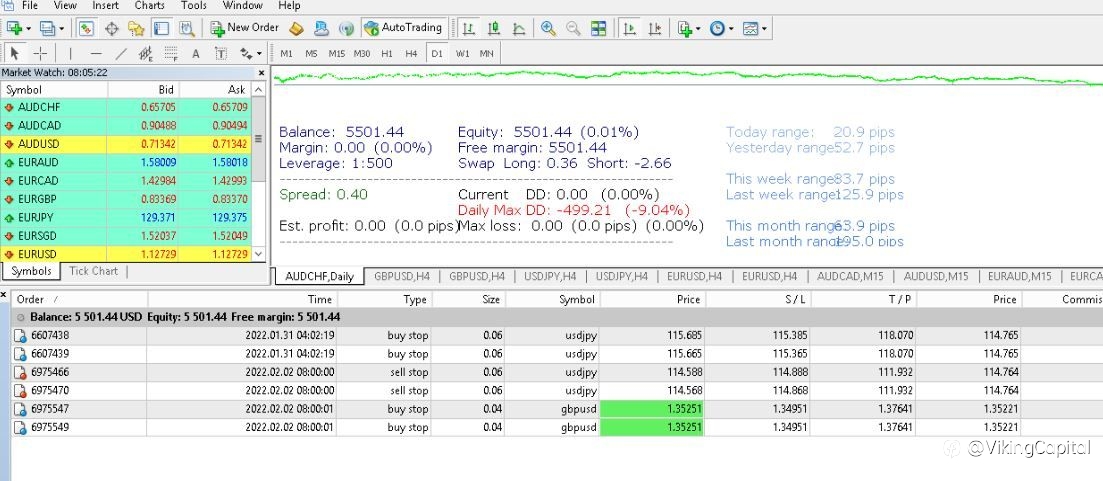Viewport: 1103px width, 481px height.
Task: Open the Indicators list icon
Action: point(684,28)
